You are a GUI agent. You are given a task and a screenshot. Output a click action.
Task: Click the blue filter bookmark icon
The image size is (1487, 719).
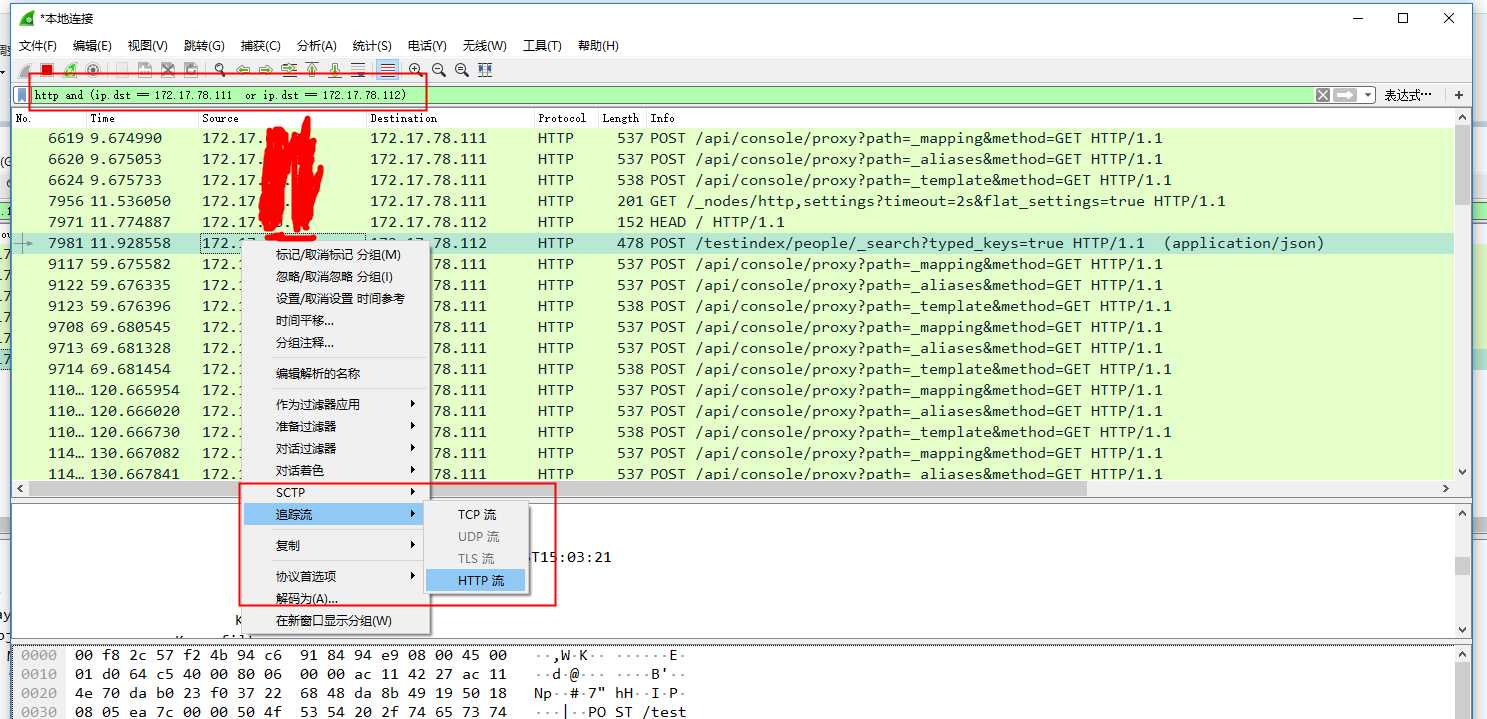click(x=21, y=95)
